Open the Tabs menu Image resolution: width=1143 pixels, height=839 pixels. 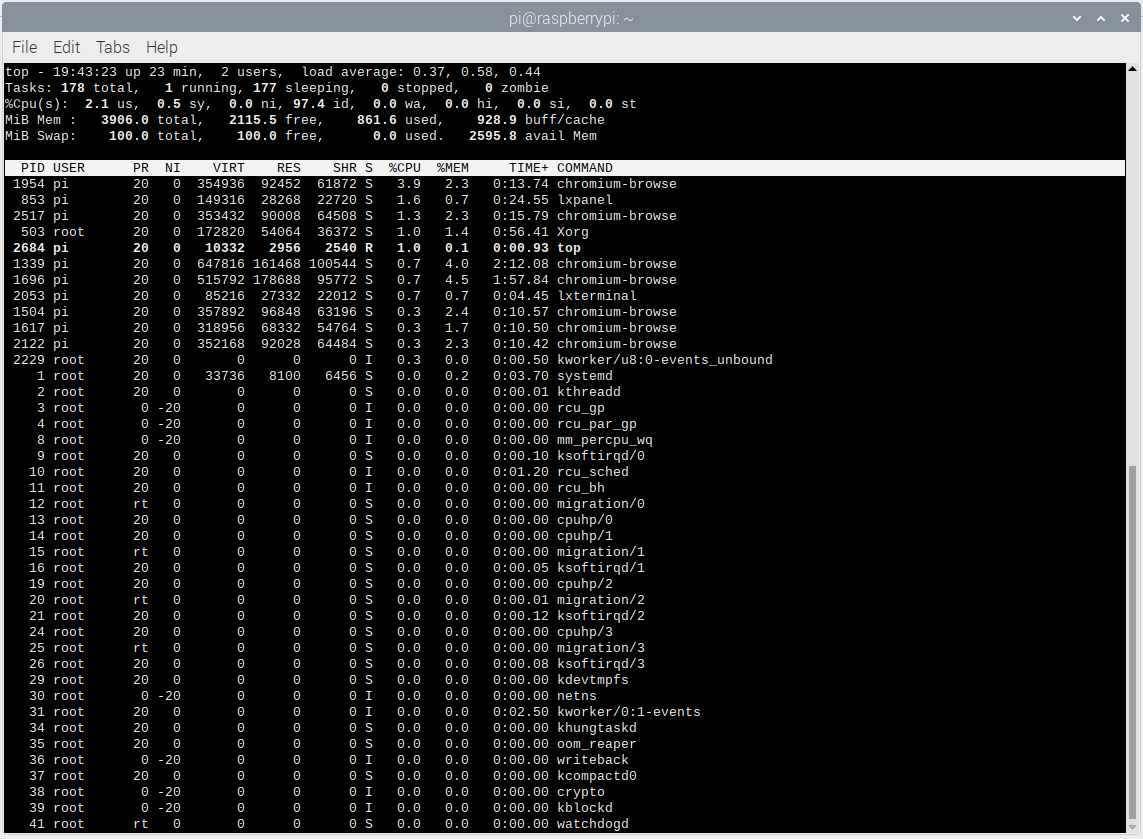click(x=112, y=47)
